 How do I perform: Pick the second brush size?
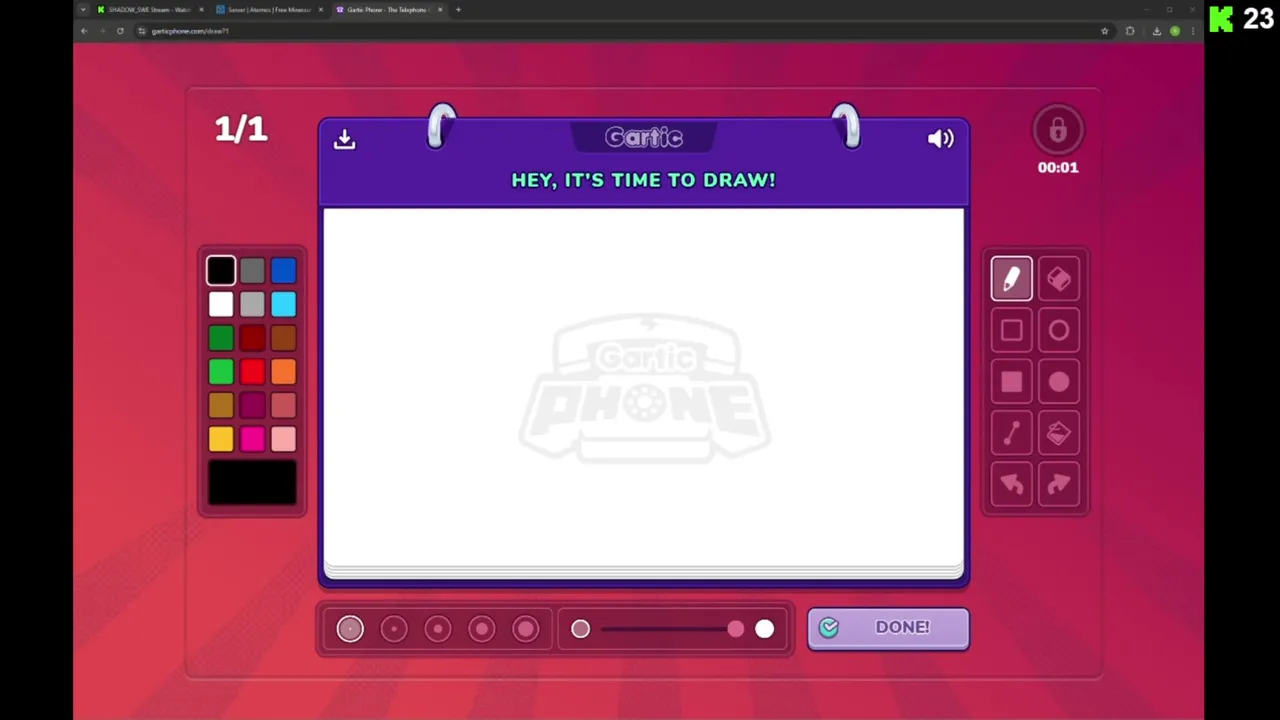click(394, 628)
